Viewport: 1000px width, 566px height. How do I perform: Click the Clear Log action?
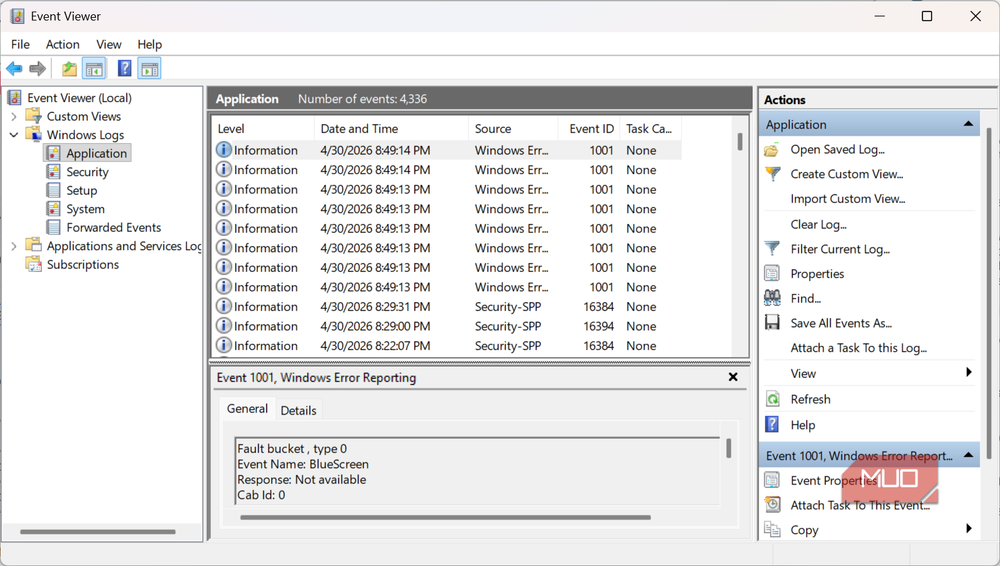(x=818, y=225)
